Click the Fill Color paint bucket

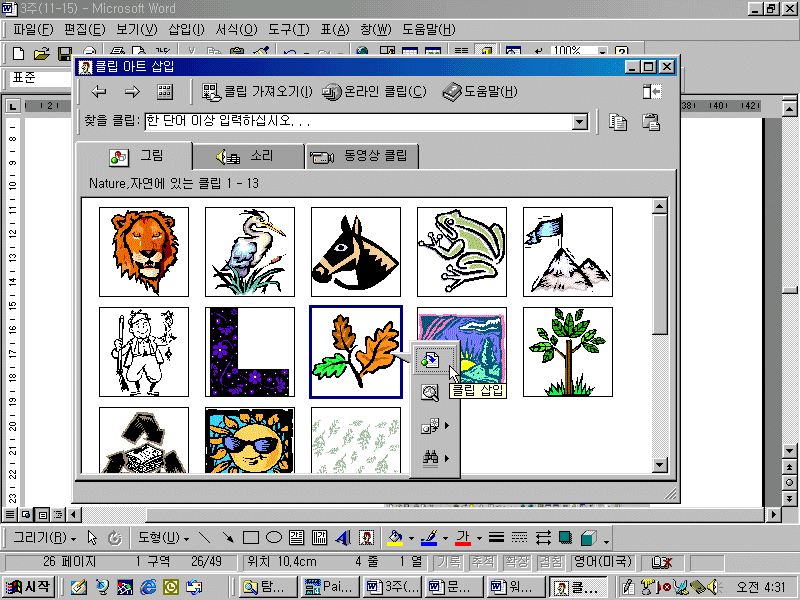[395, 538]
